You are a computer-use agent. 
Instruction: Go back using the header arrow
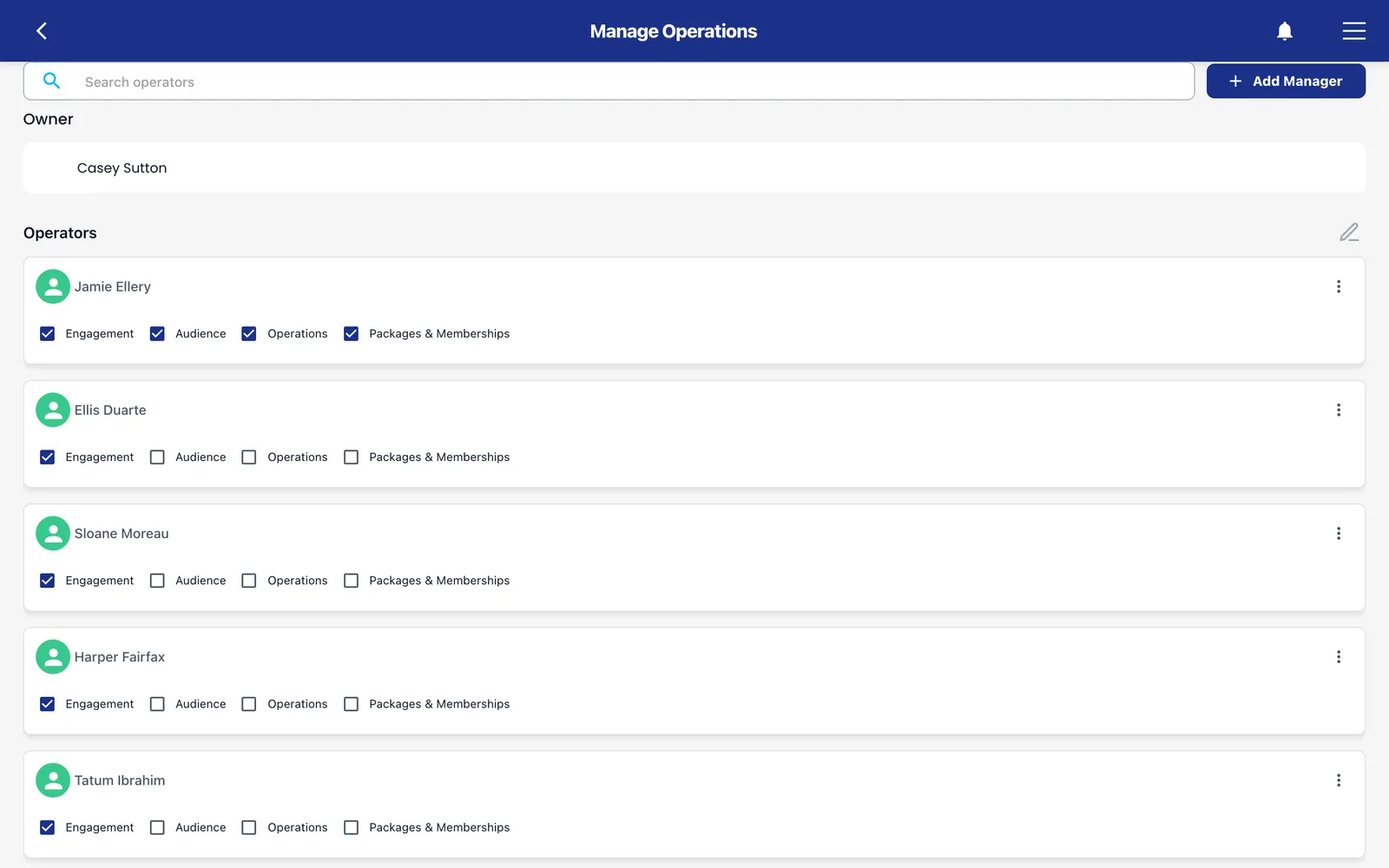point(42,31)
